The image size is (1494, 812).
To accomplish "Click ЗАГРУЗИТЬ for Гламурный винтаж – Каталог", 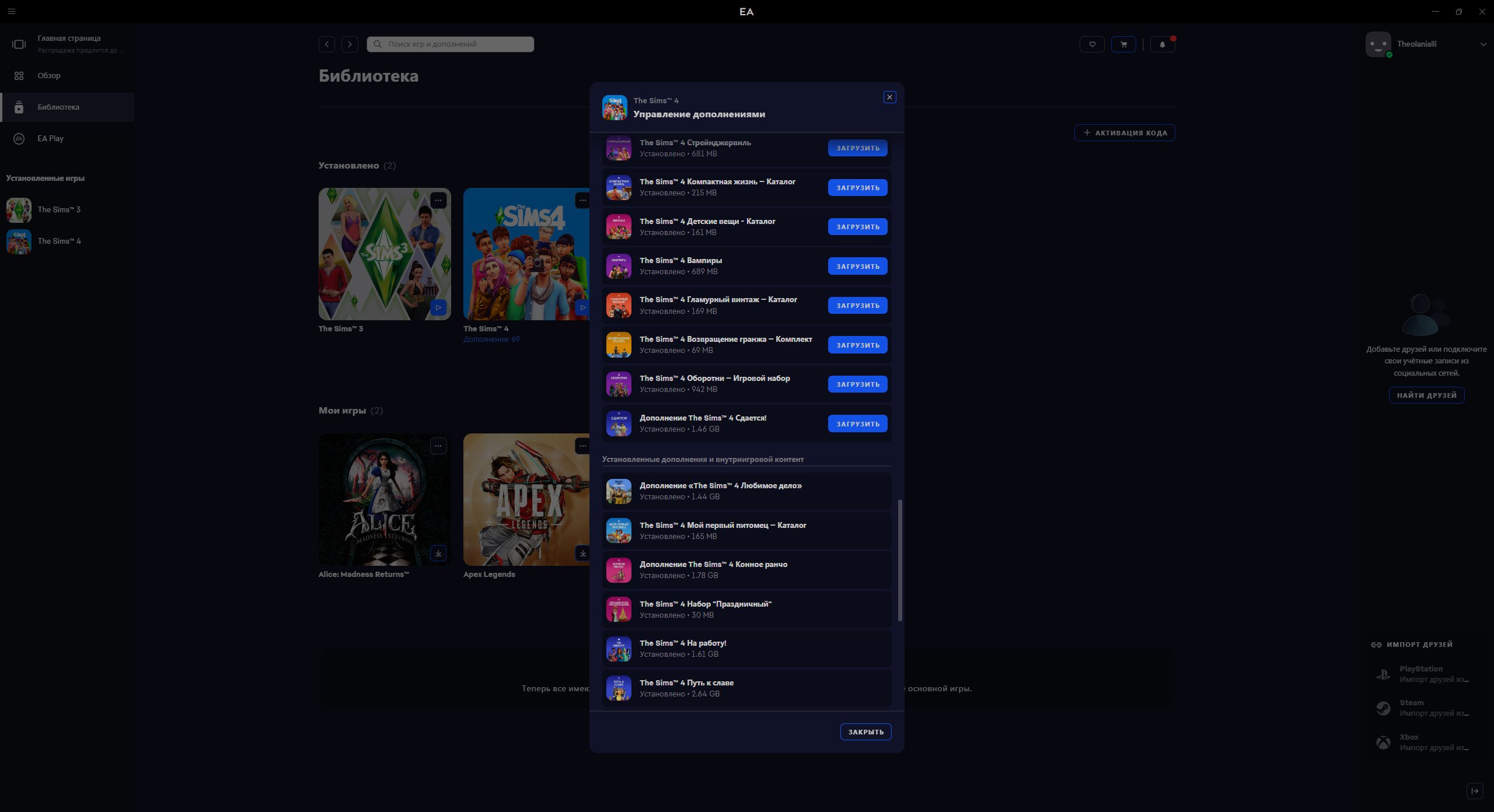I will [858, 306].
